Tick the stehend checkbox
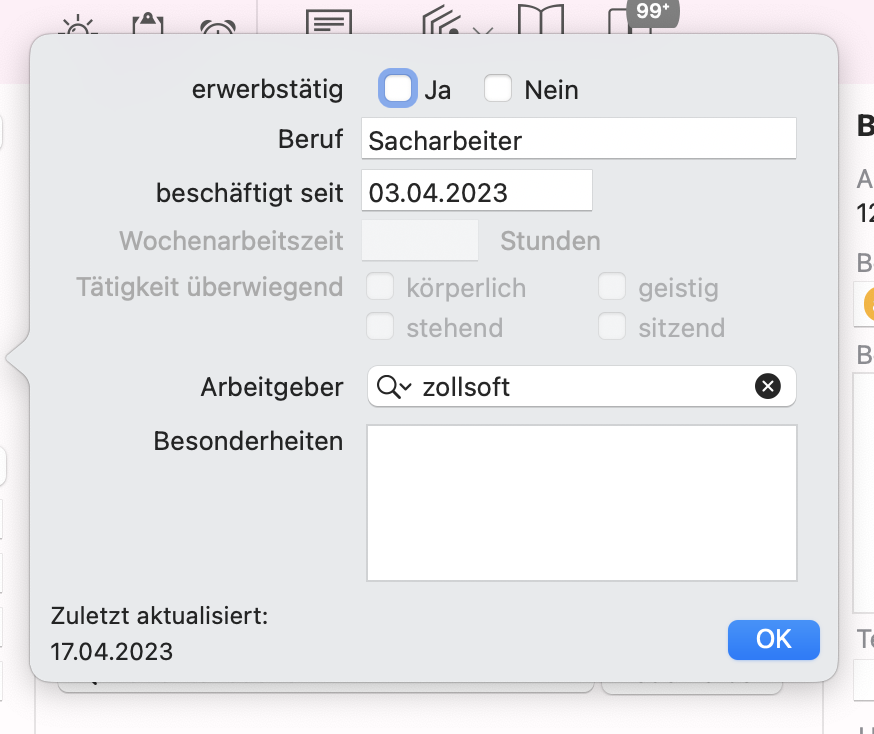The height and width of the screenshot is (734, 874). tap(380, 326)
